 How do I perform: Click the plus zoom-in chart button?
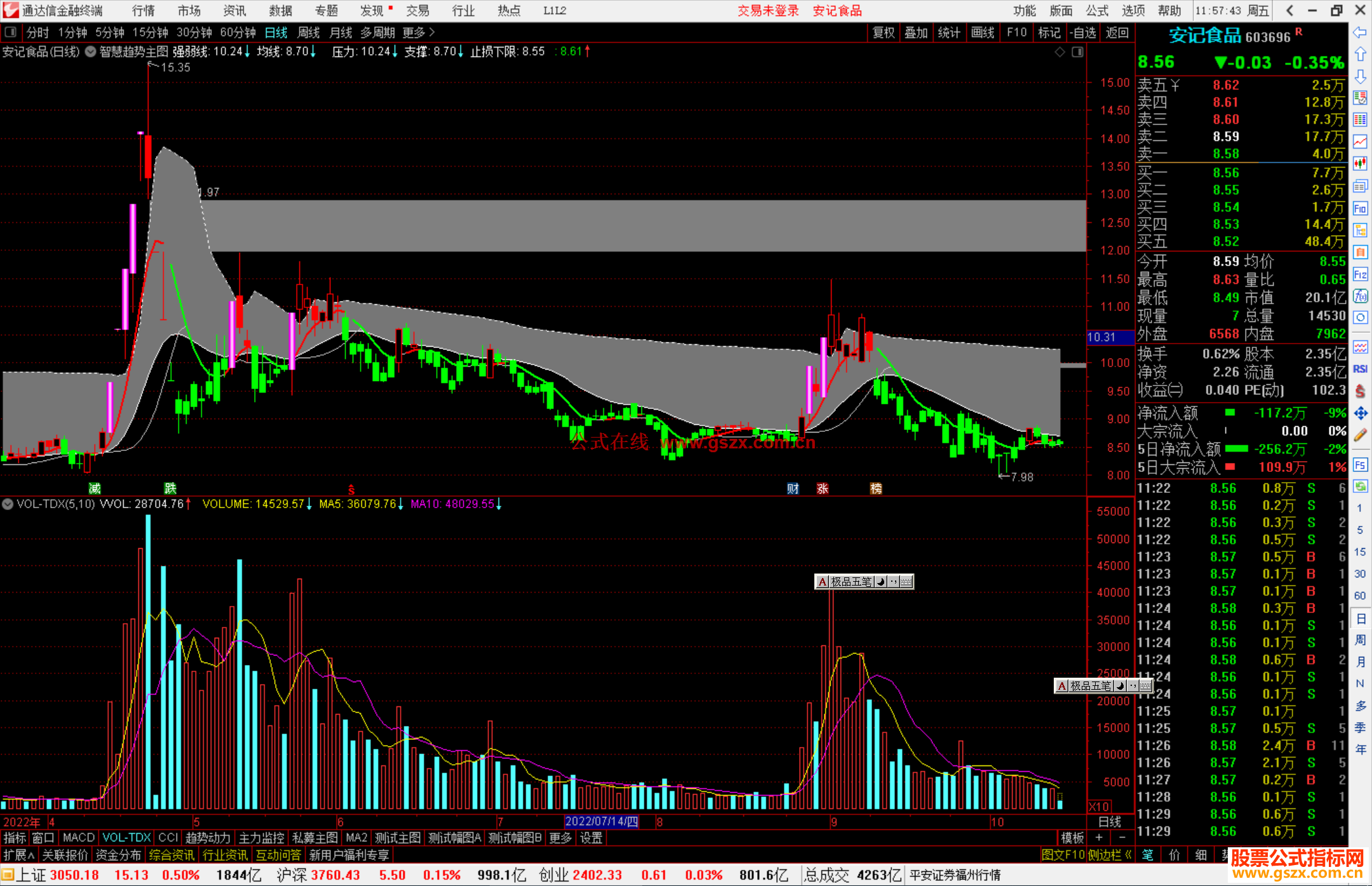coord(1099,838)
